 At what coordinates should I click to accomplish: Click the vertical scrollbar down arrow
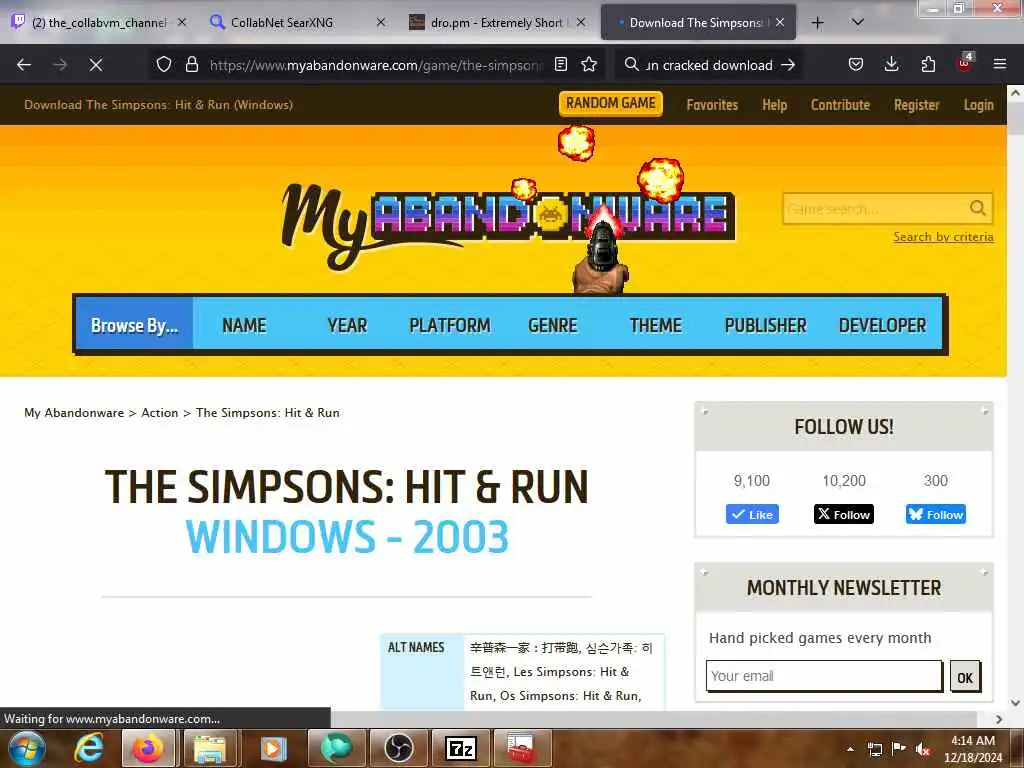(1016, 703)
